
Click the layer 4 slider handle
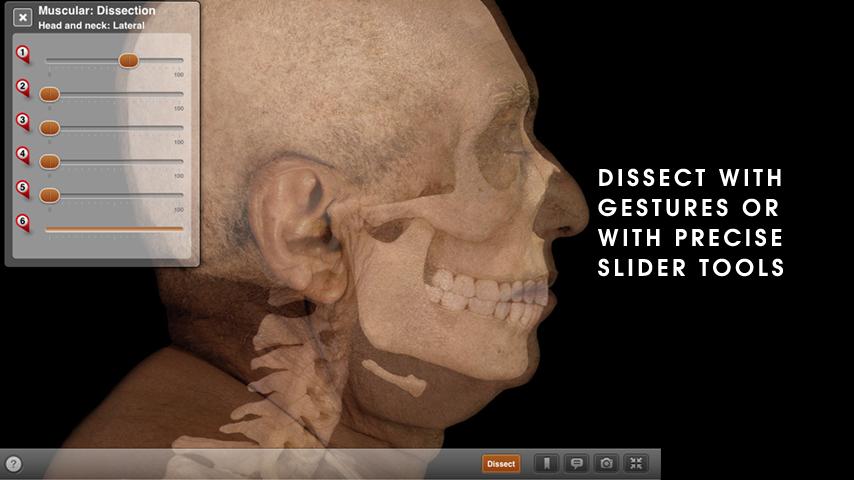pyautogui.click(x=50, y=162)
